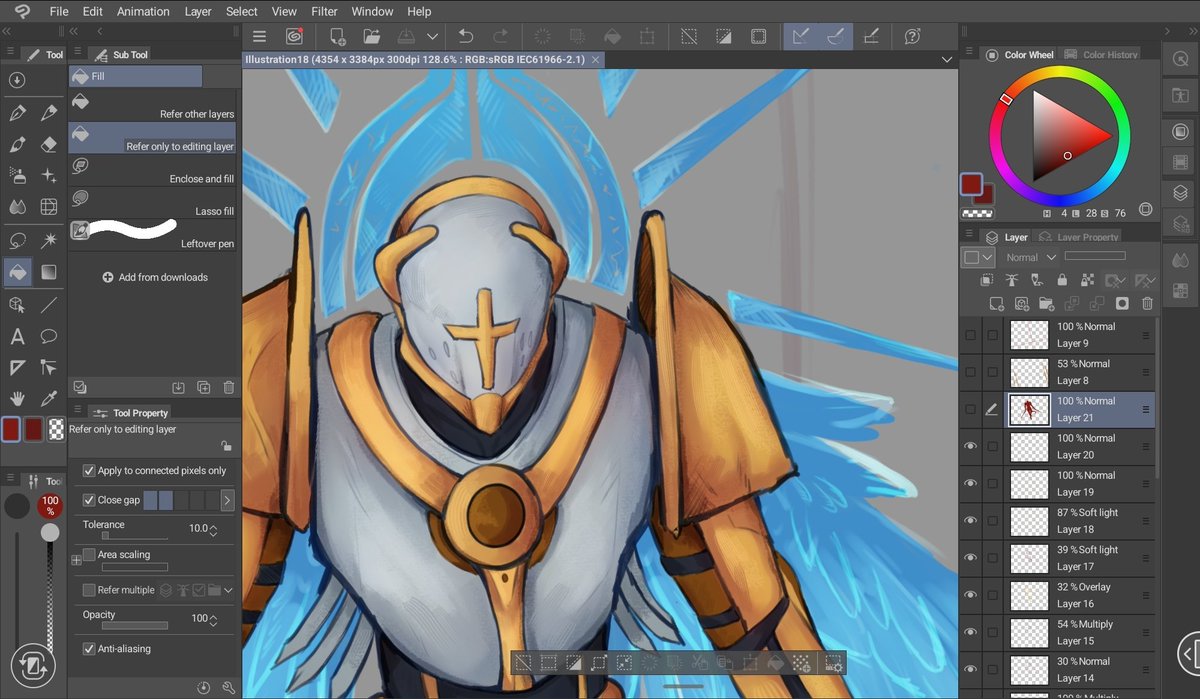Add a new raster layer
The width and height of the screenshot is (1200, 699).
996,303
